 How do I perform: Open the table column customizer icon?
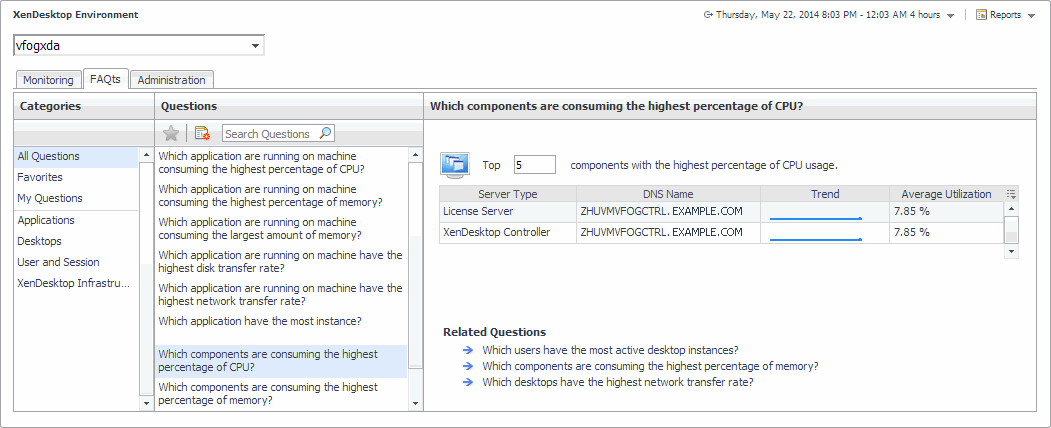point(1011,194)
